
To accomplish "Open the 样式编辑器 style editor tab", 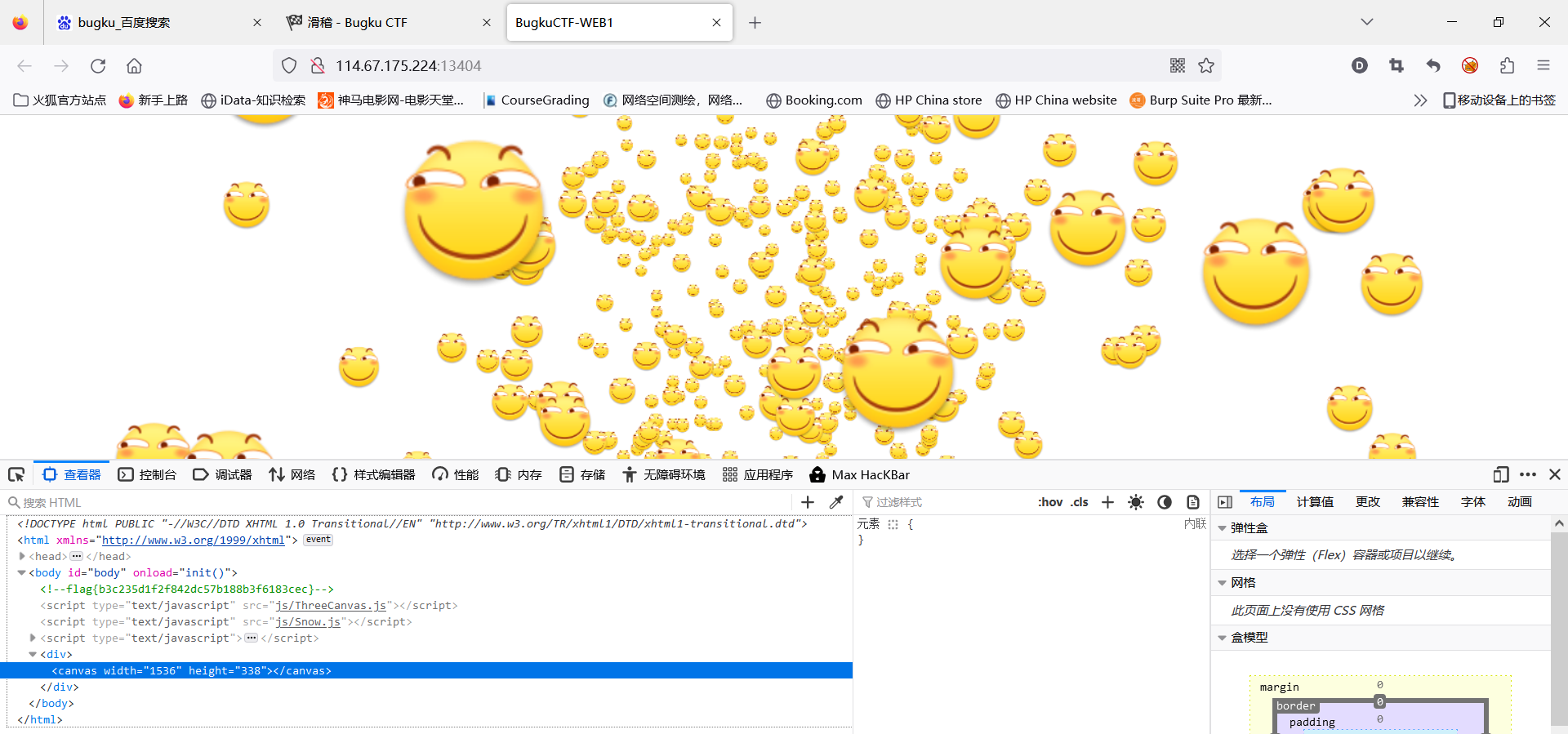I will click(373, 474).
